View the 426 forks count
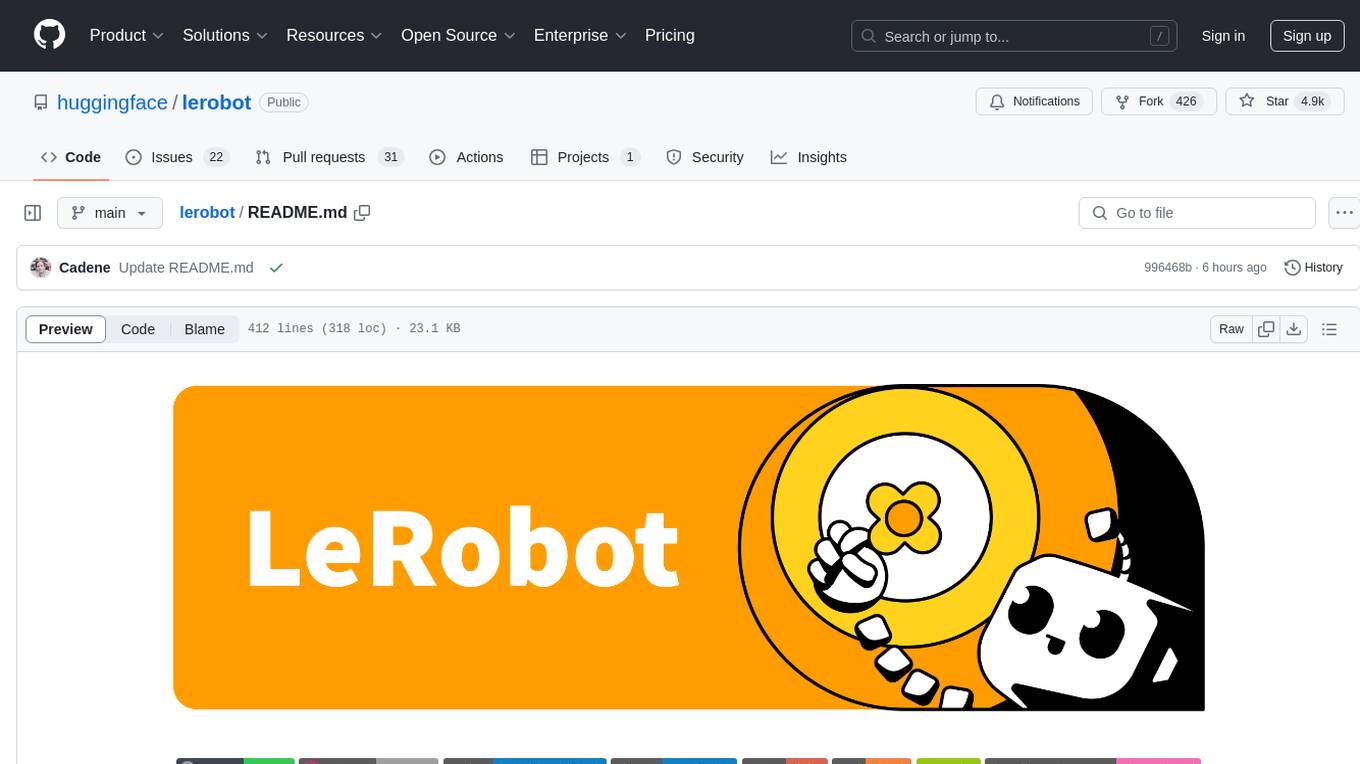1360x764 pixels. (x=1187, y=102)
